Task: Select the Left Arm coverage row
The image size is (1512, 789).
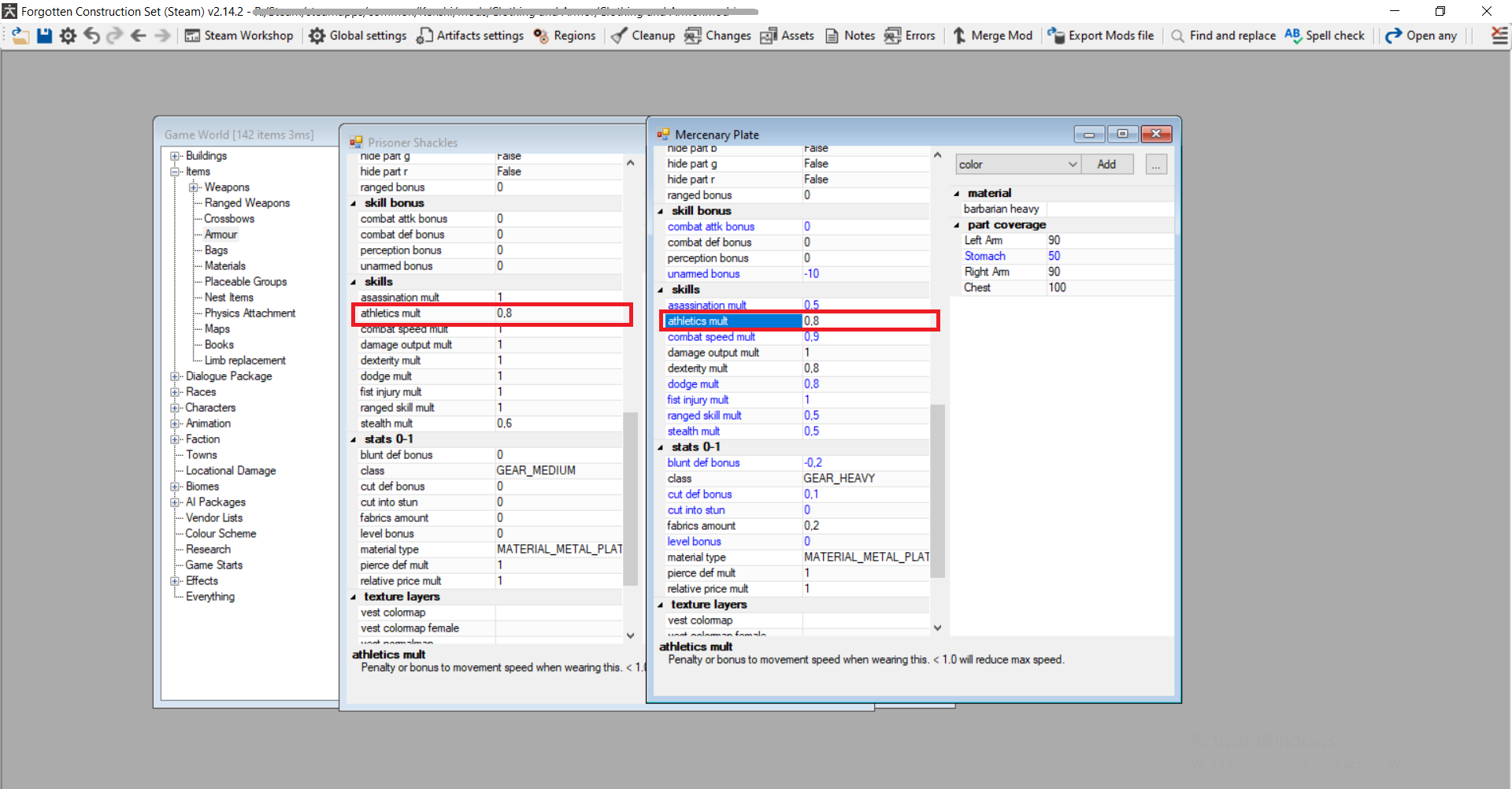Action: 1068,241
